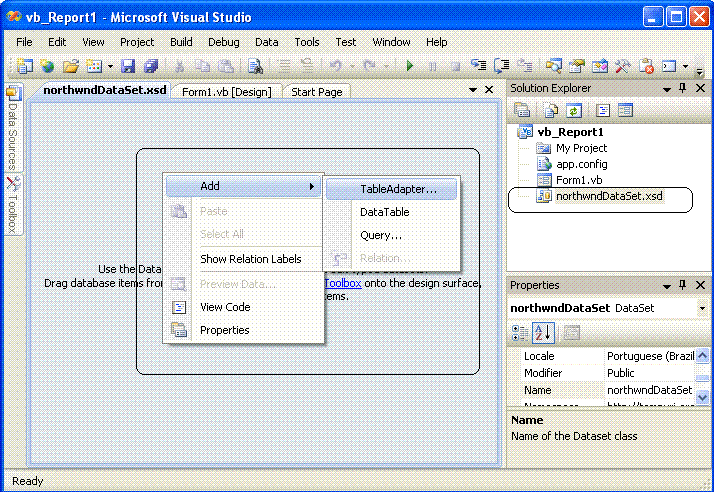Open the active documents list dropdown arrow
714x492 pixels.
coord(473,90)
